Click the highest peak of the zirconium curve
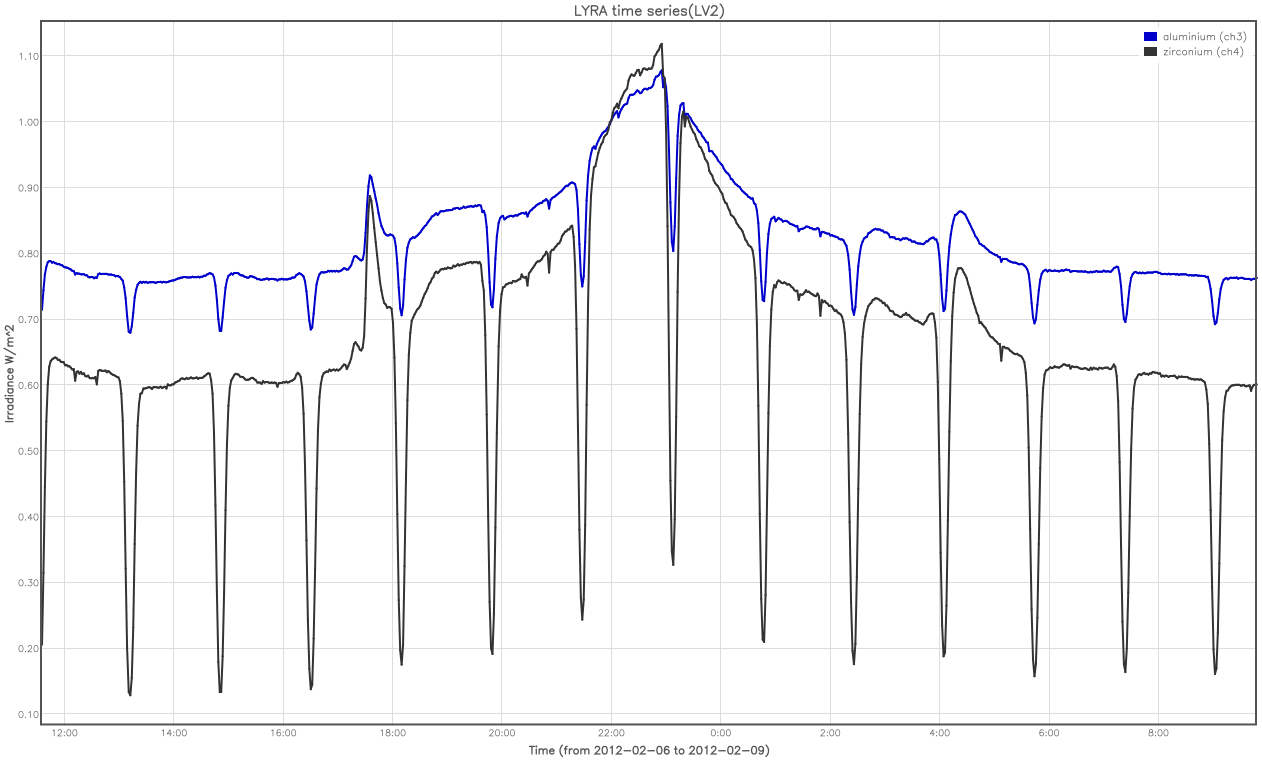This screenshot has width=1262, height=762. point(662,44)
